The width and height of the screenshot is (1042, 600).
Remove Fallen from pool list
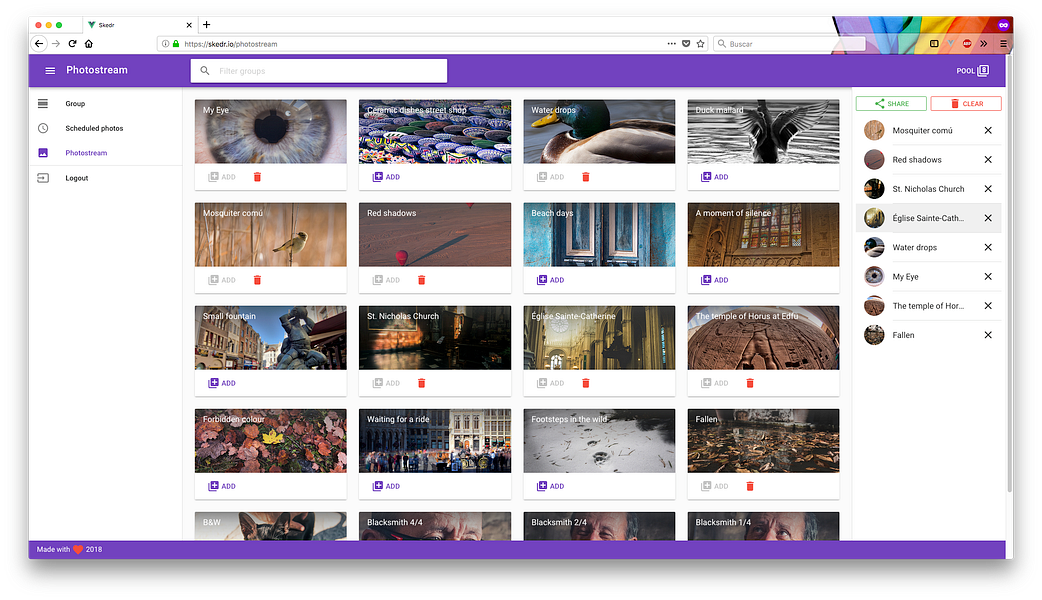(988, 335)
